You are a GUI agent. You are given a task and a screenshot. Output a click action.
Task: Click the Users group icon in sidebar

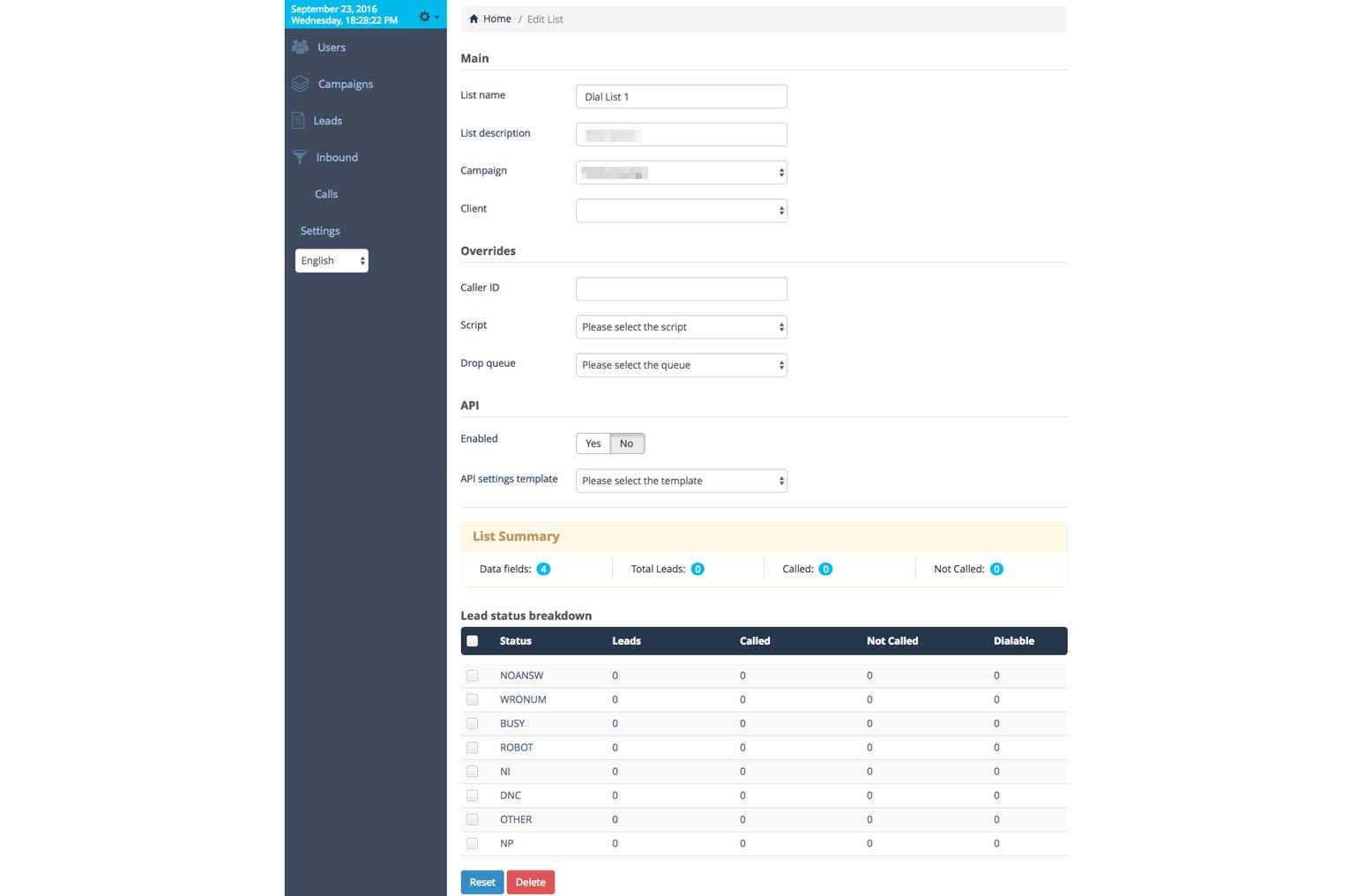[301, 47]
